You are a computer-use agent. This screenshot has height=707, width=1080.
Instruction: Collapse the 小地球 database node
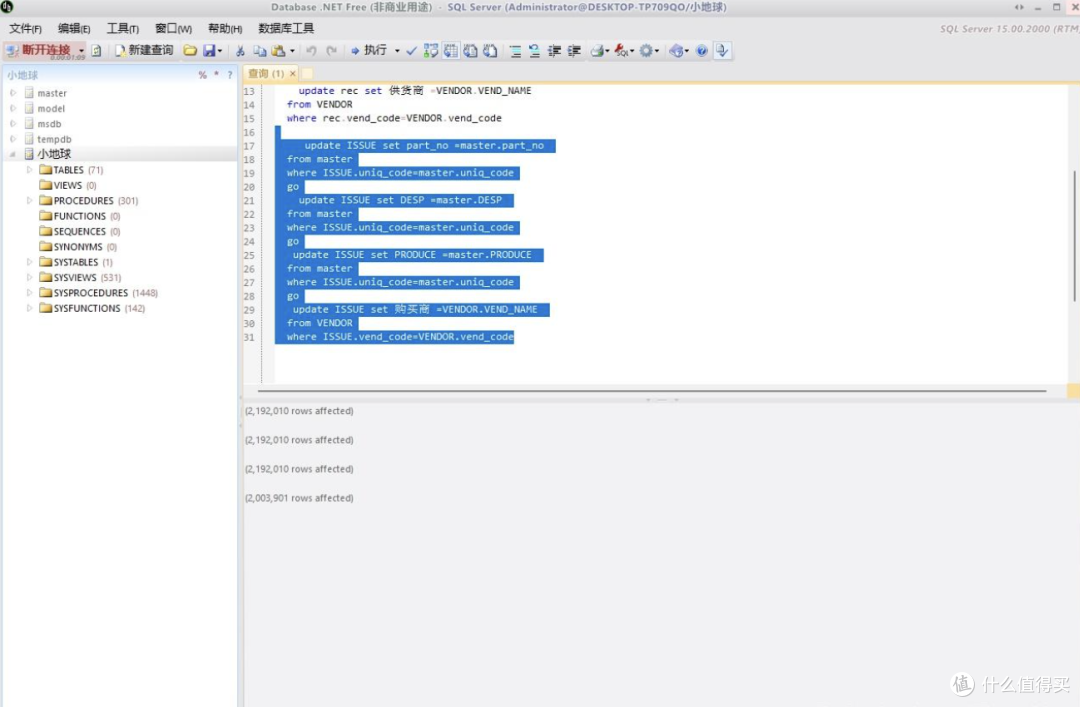click(13, 154)
